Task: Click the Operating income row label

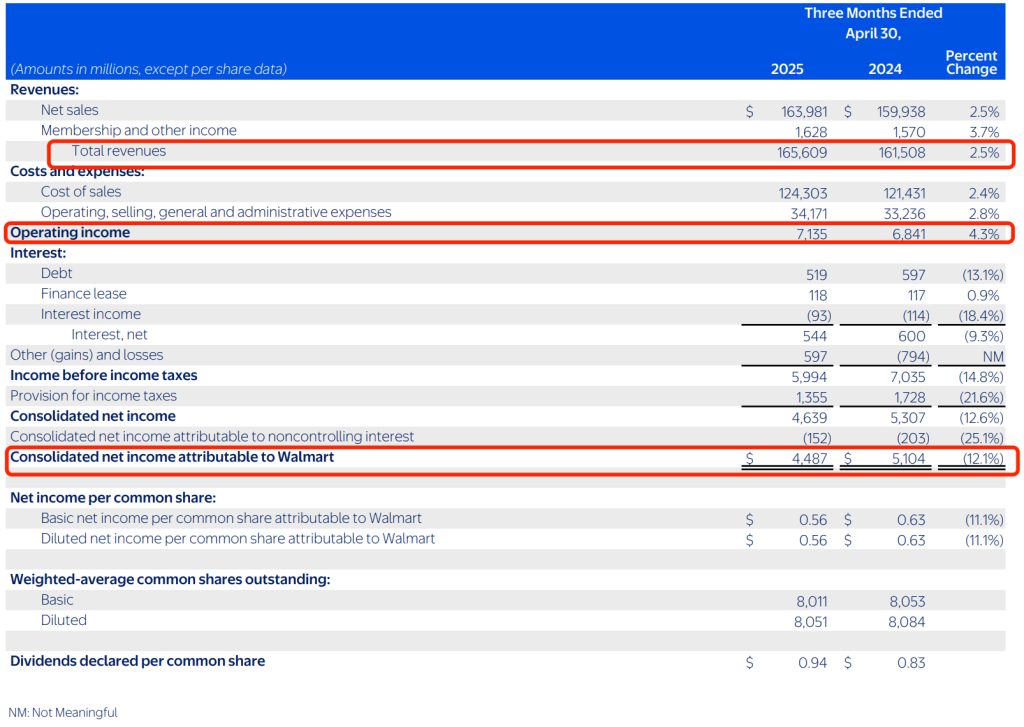Action: pos(70,232)
